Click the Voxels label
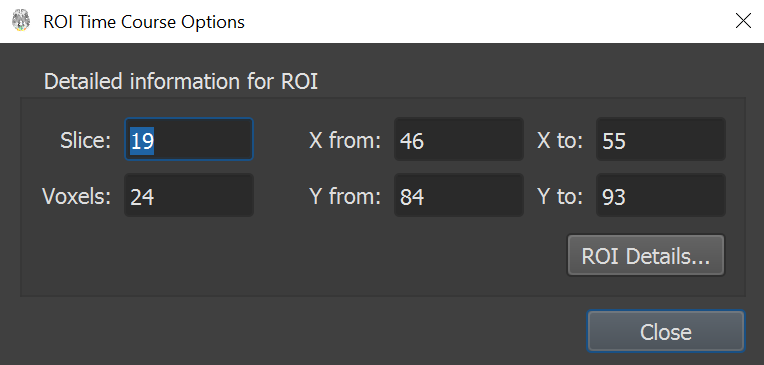Viewport: 764px width, 365px height. tap(77, 196)
